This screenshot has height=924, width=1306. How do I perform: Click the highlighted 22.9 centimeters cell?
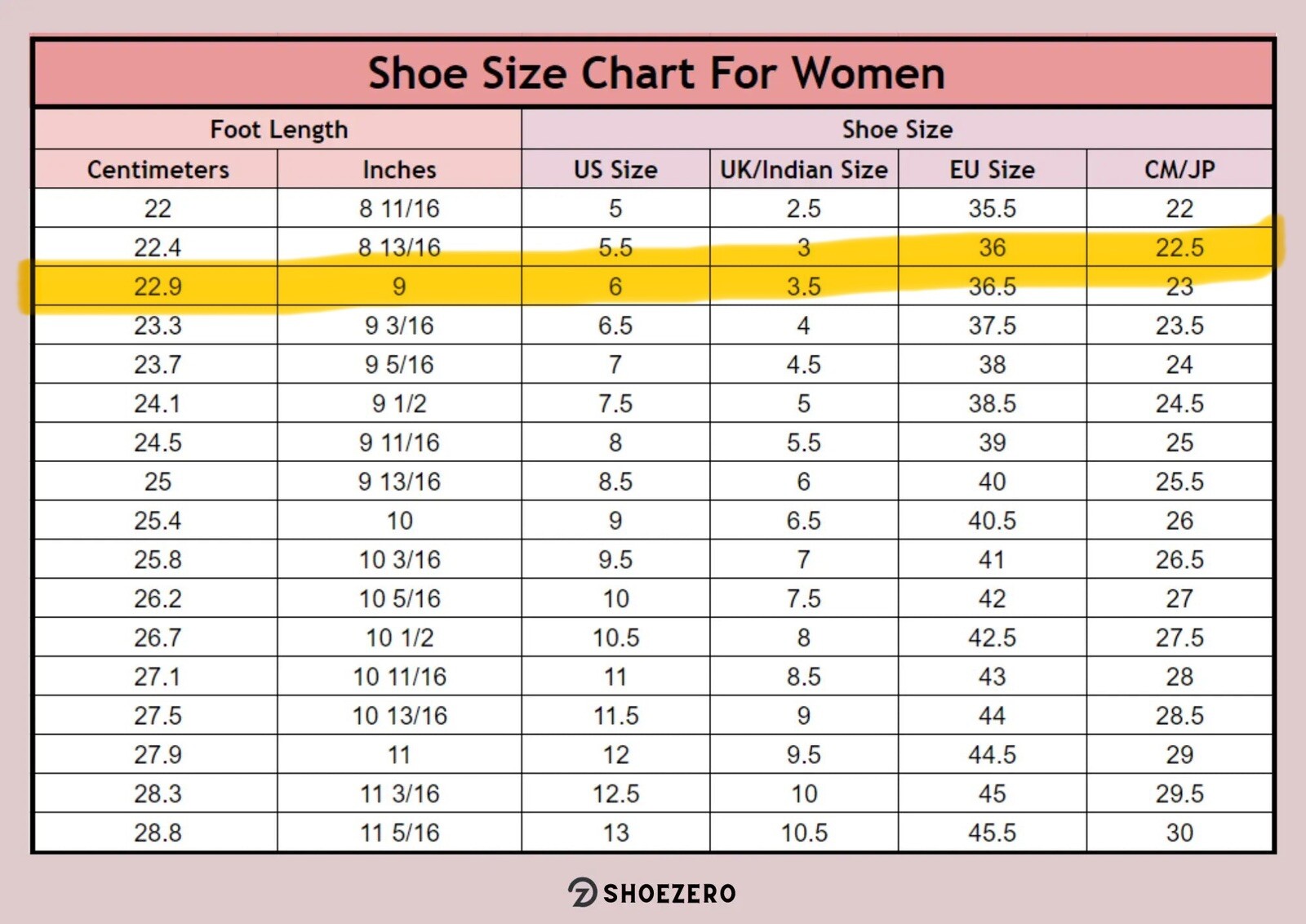click(x=158, y=287)
